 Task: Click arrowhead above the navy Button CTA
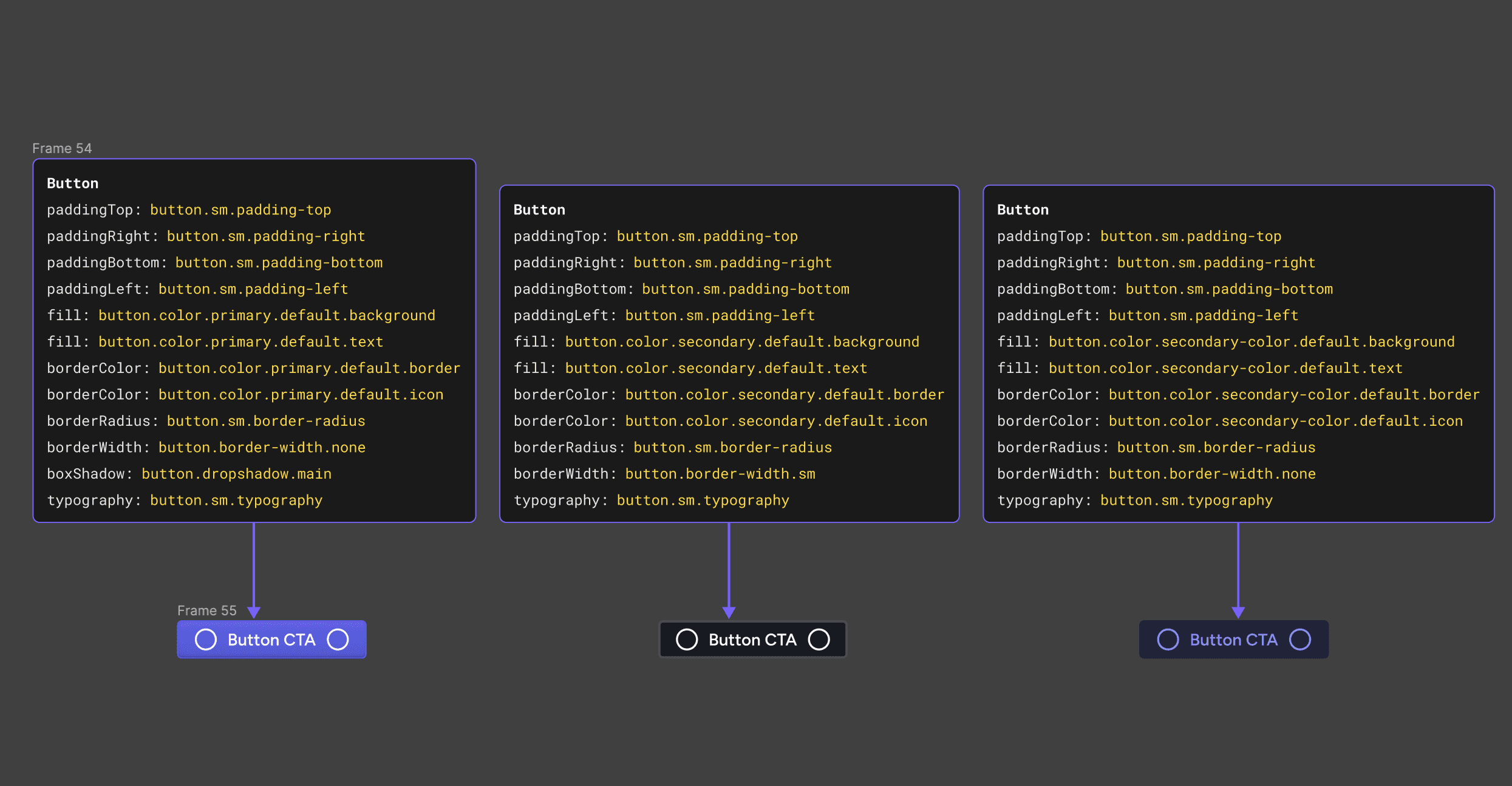pyautogui.click(x=1238, y=612)
